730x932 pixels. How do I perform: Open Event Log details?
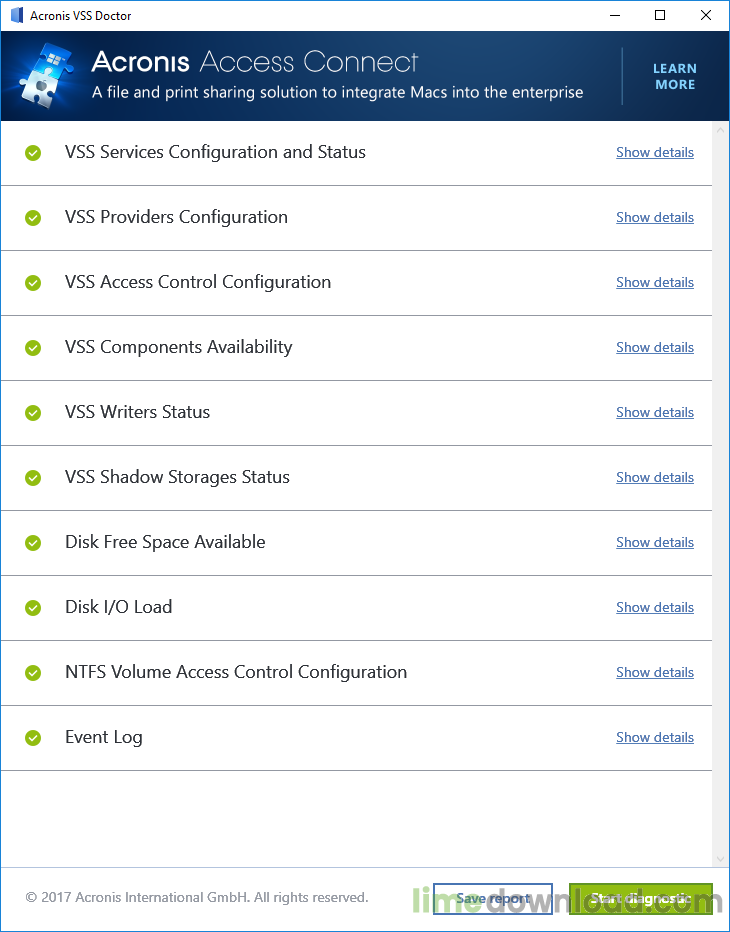click(654, 738)
